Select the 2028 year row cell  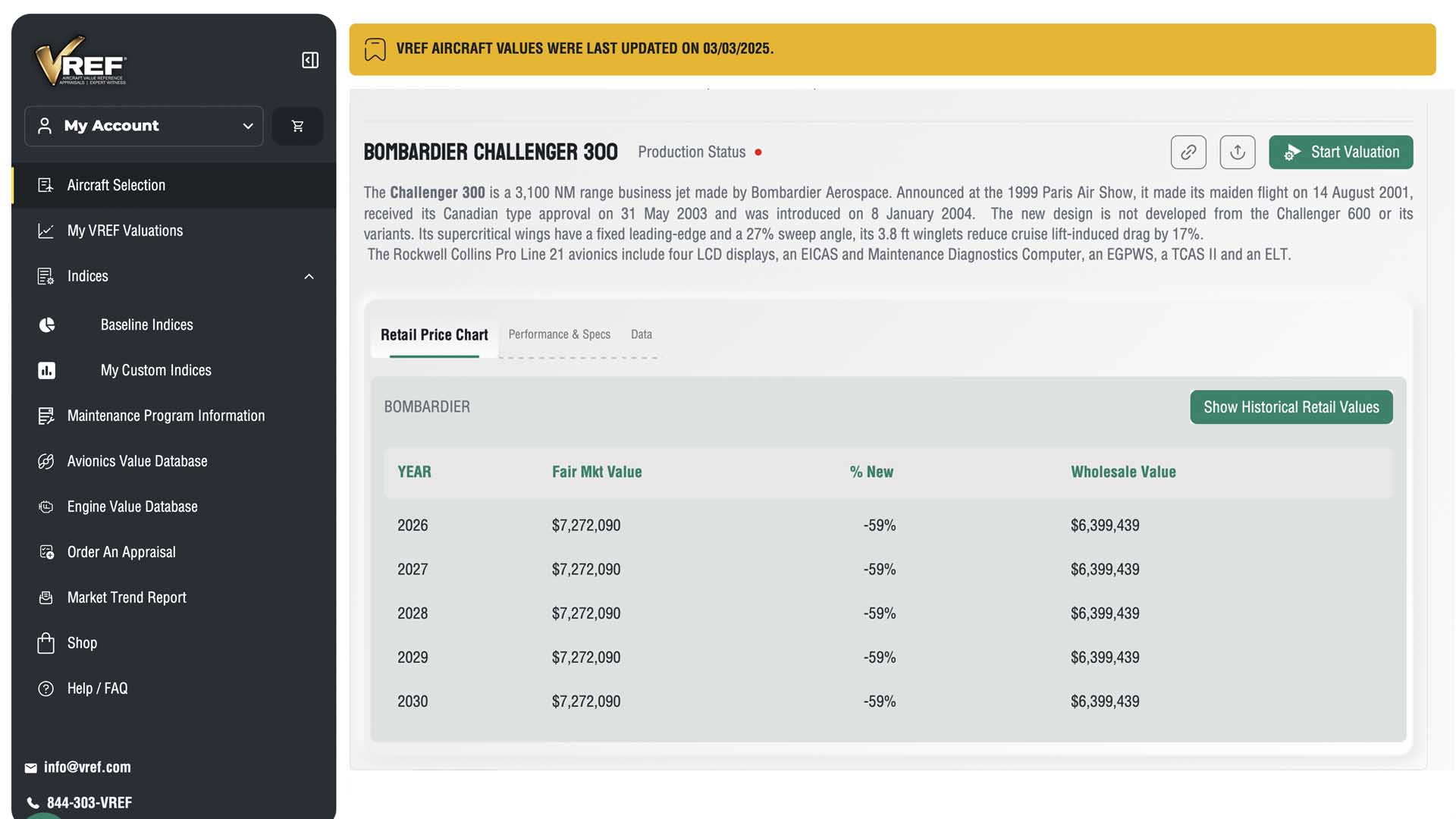(x=413, y=613)
